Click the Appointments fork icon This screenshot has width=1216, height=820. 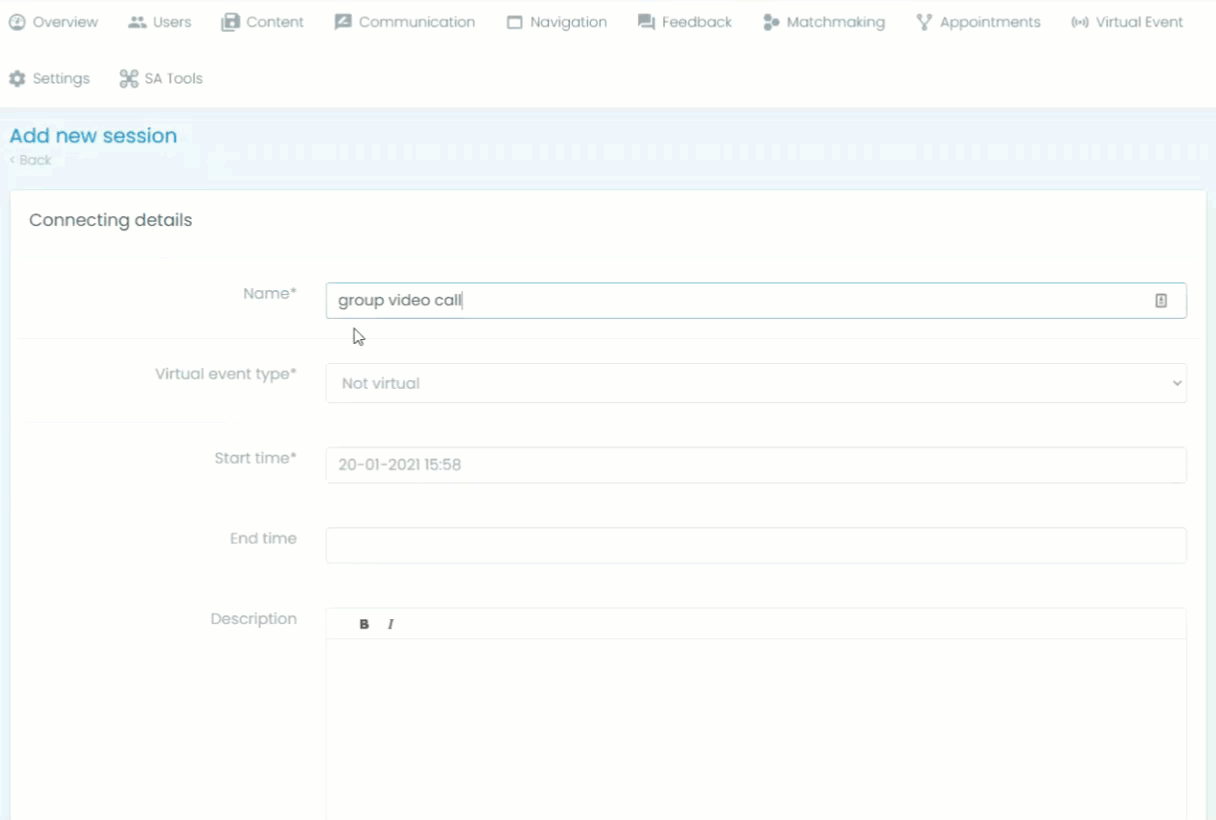924,22
